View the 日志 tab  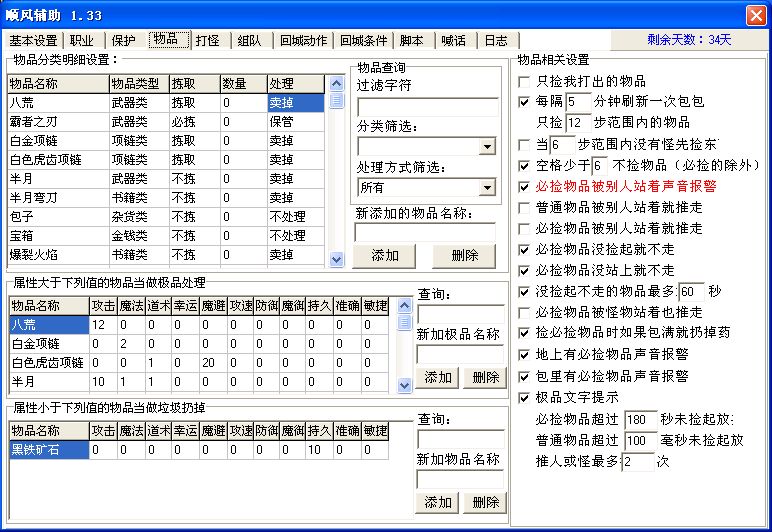(x=496, y=40)
